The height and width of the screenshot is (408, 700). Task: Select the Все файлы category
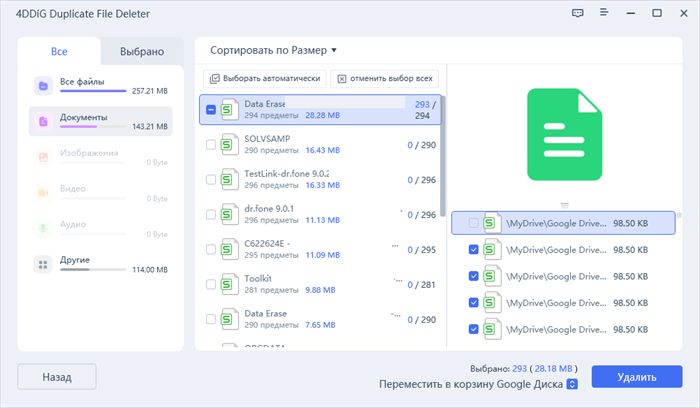tap(100, 86)
